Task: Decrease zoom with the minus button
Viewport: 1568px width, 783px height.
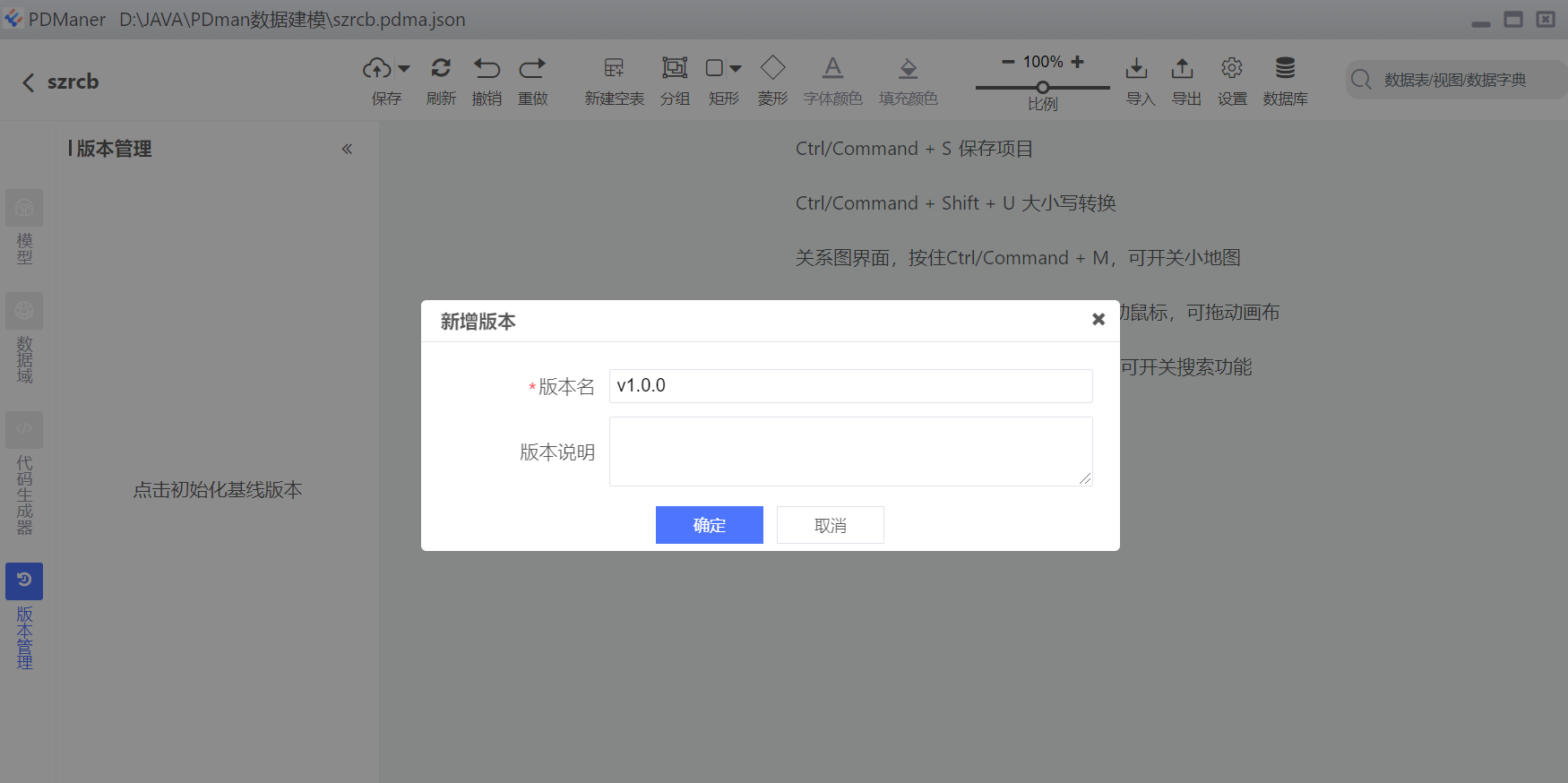Action: pyautogui.click(x=1008, y=62)
